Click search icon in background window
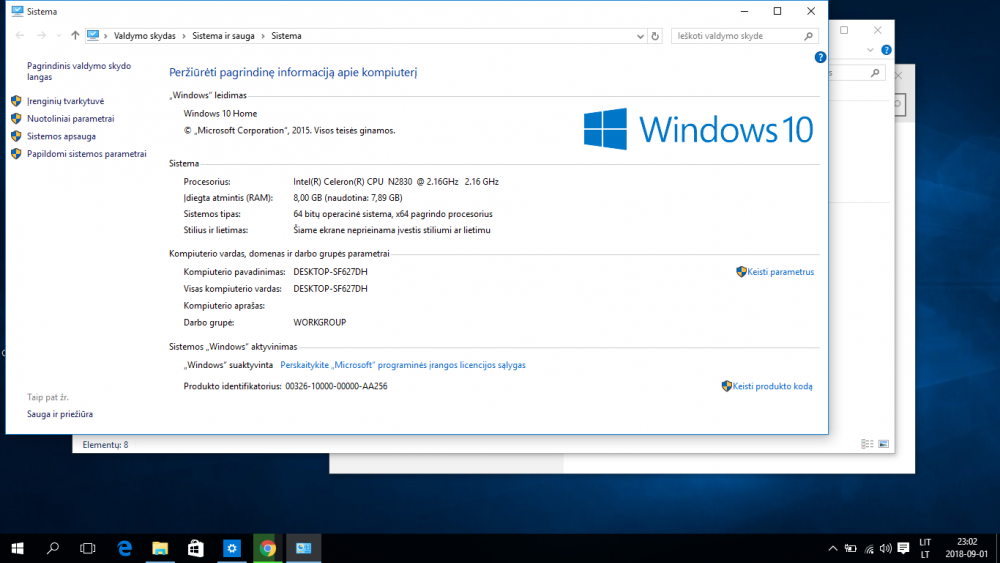Image resolution: width=1000 pixels, height=563 pixels. (875, 73)
